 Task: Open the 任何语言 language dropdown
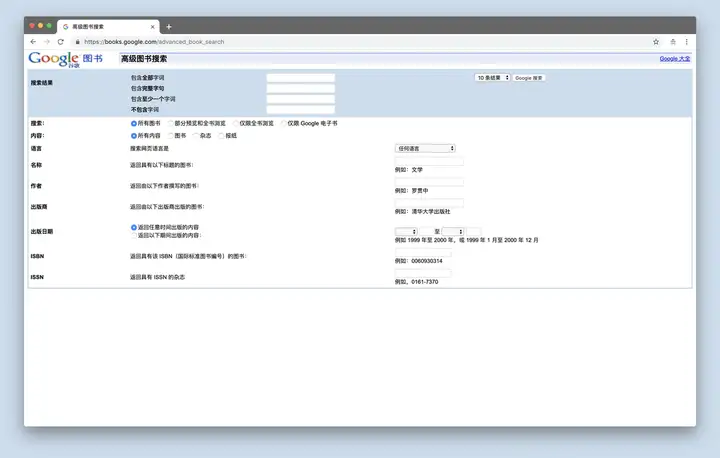click(425, 148)
